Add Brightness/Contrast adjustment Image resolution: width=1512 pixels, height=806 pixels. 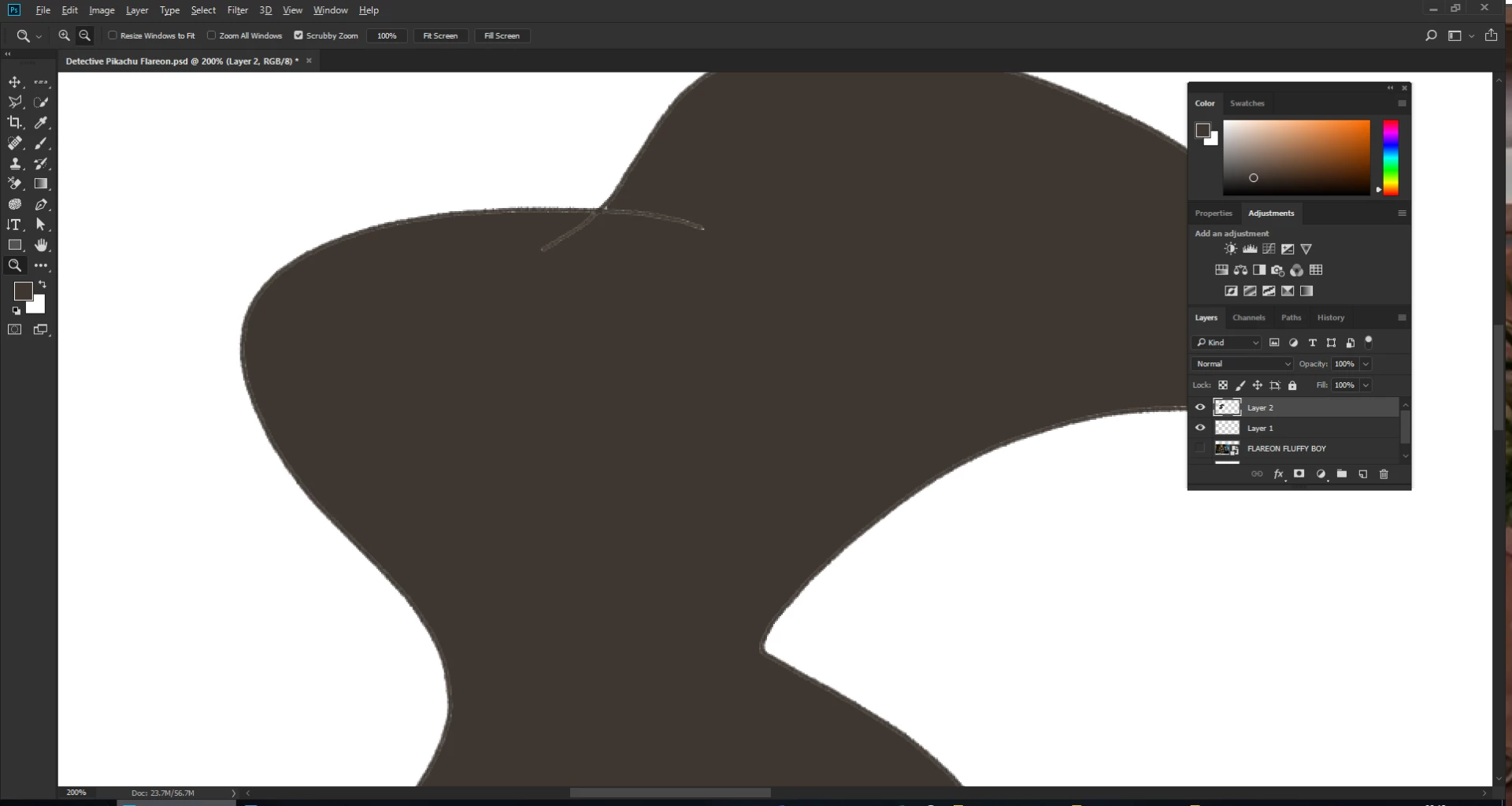tap(1231, 249)
